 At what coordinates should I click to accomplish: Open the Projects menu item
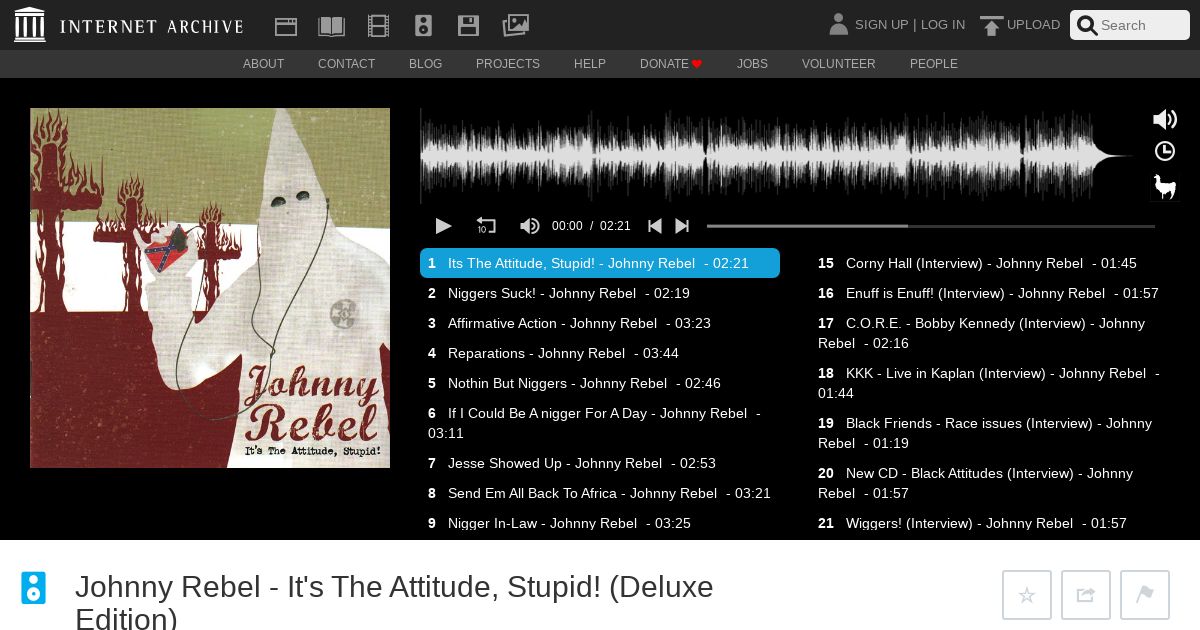click(x=508, y=64)
